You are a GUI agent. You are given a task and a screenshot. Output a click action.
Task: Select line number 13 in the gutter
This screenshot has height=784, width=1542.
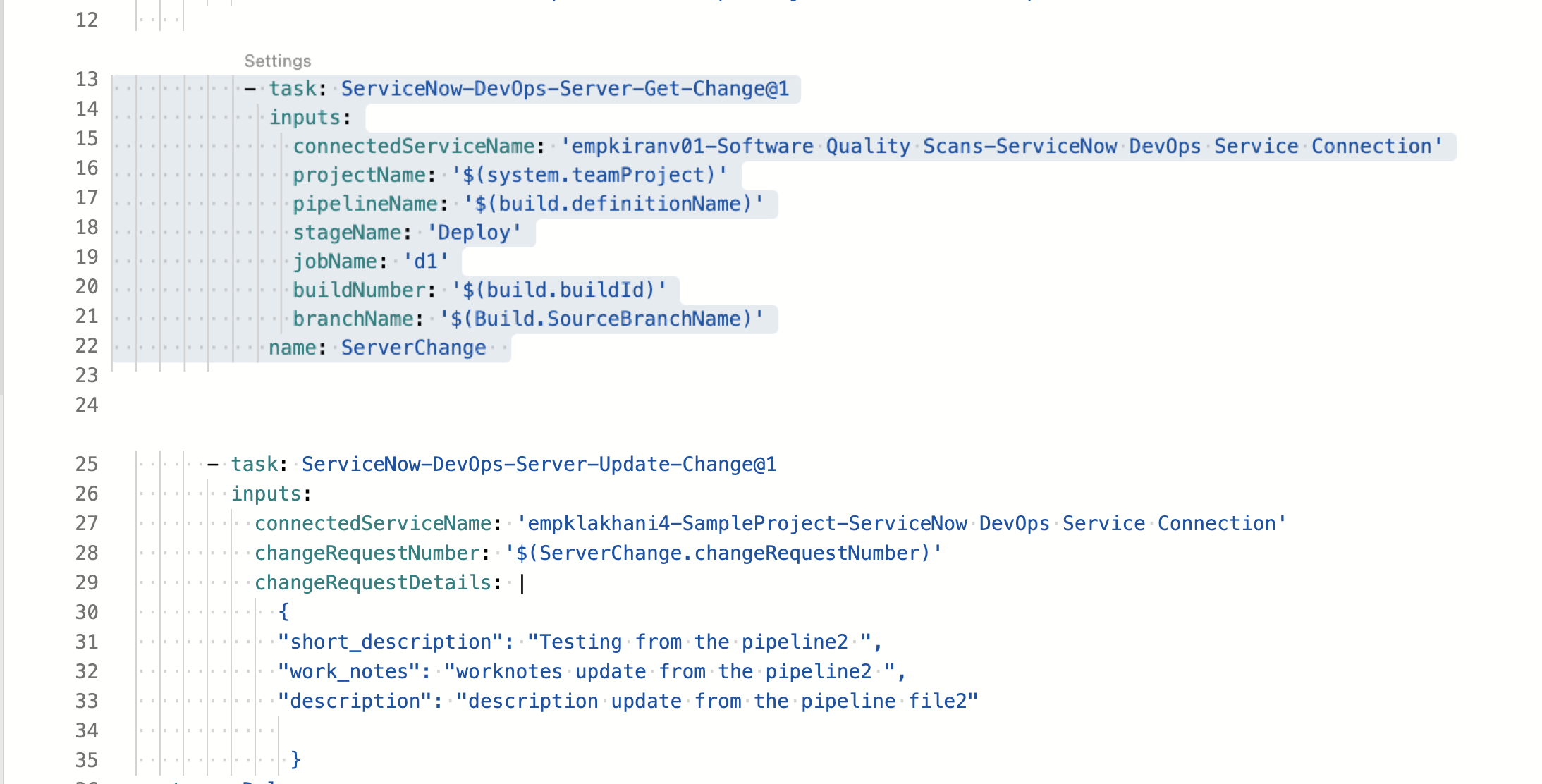coord(87,79)
